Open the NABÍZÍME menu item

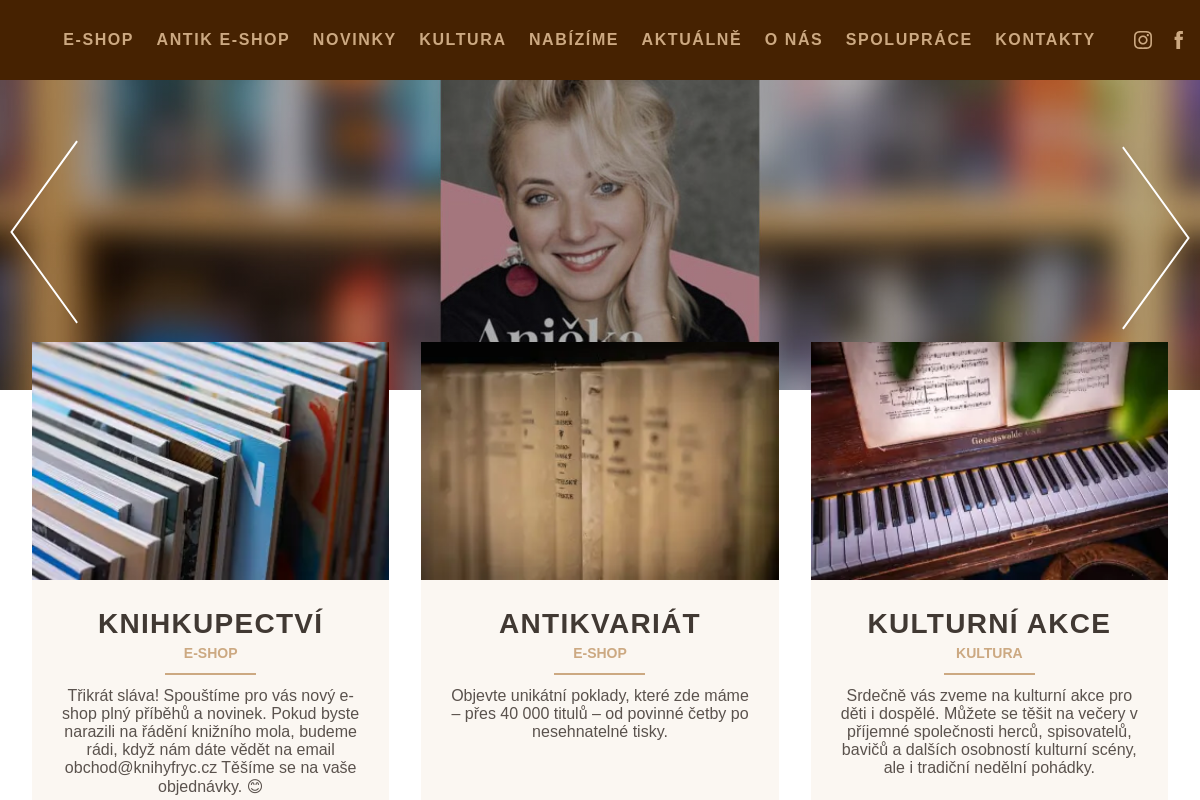pos(573,40)
